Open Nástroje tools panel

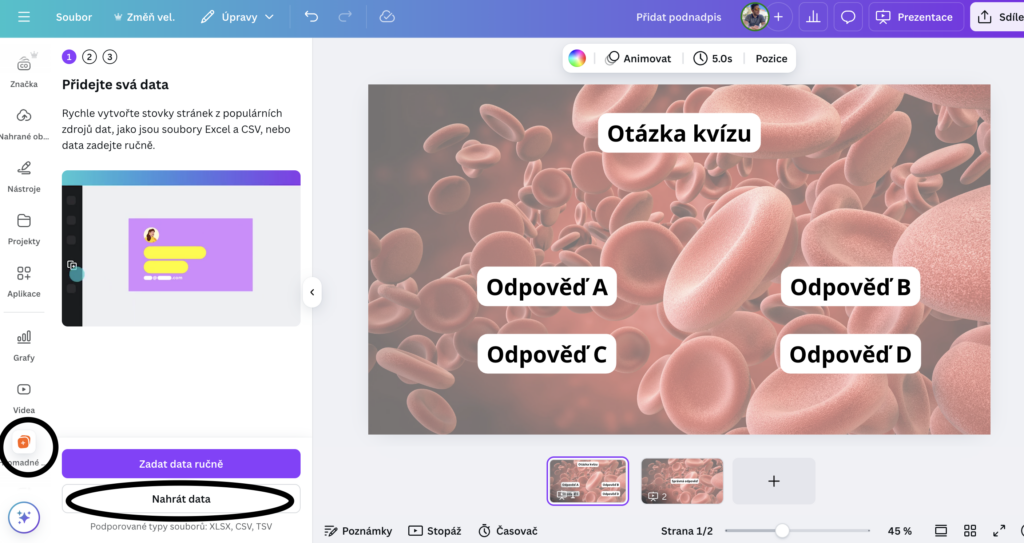point(24,176)
